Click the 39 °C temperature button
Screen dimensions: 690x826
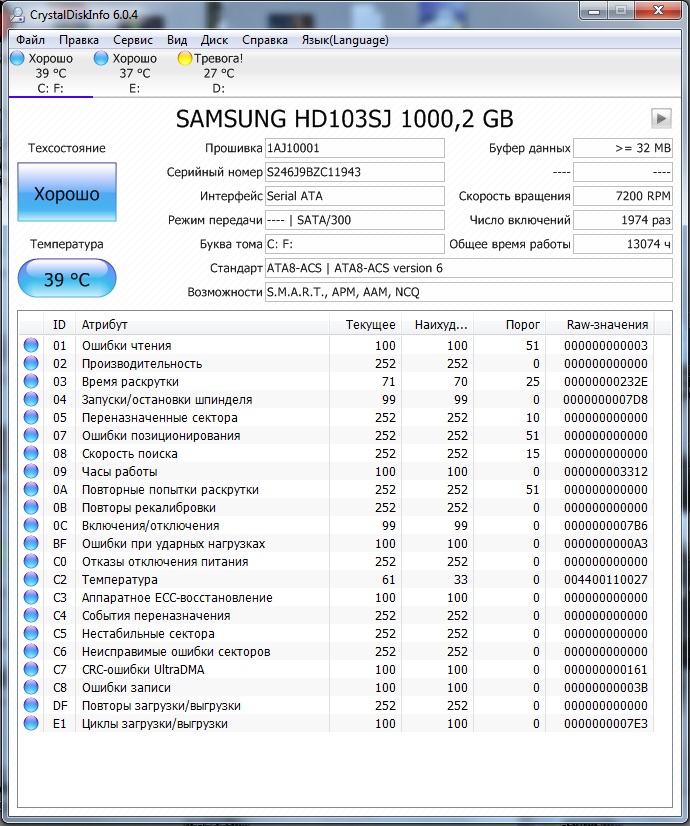67,279
